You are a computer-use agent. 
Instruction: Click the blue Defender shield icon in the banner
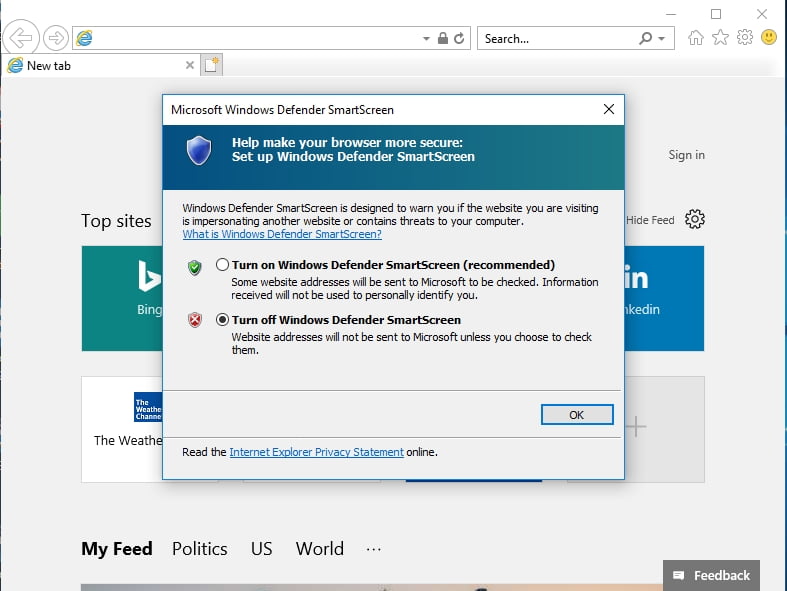click(199, 150)
